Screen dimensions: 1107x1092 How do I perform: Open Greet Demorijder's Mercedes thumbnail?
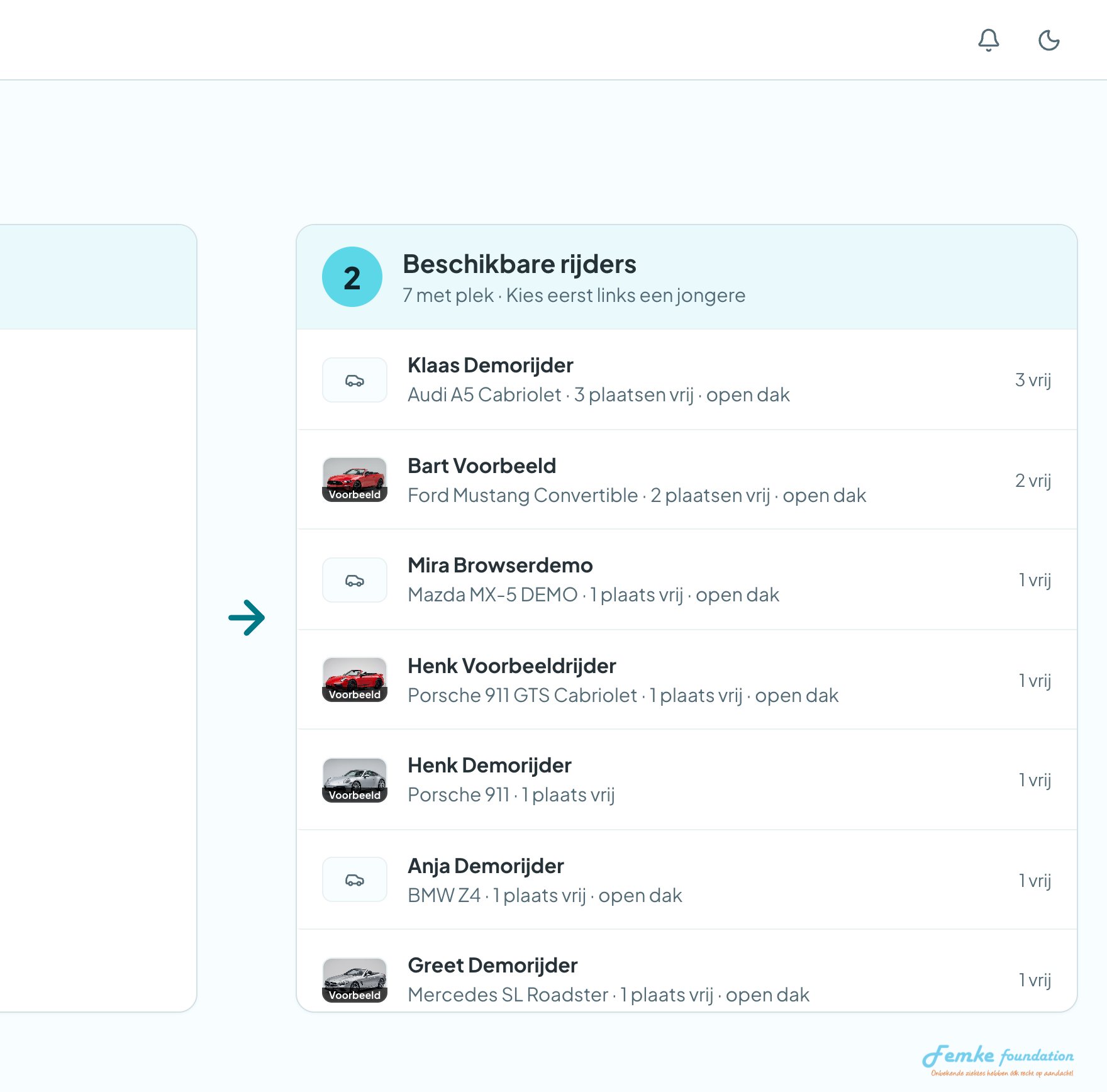point(355,980)
